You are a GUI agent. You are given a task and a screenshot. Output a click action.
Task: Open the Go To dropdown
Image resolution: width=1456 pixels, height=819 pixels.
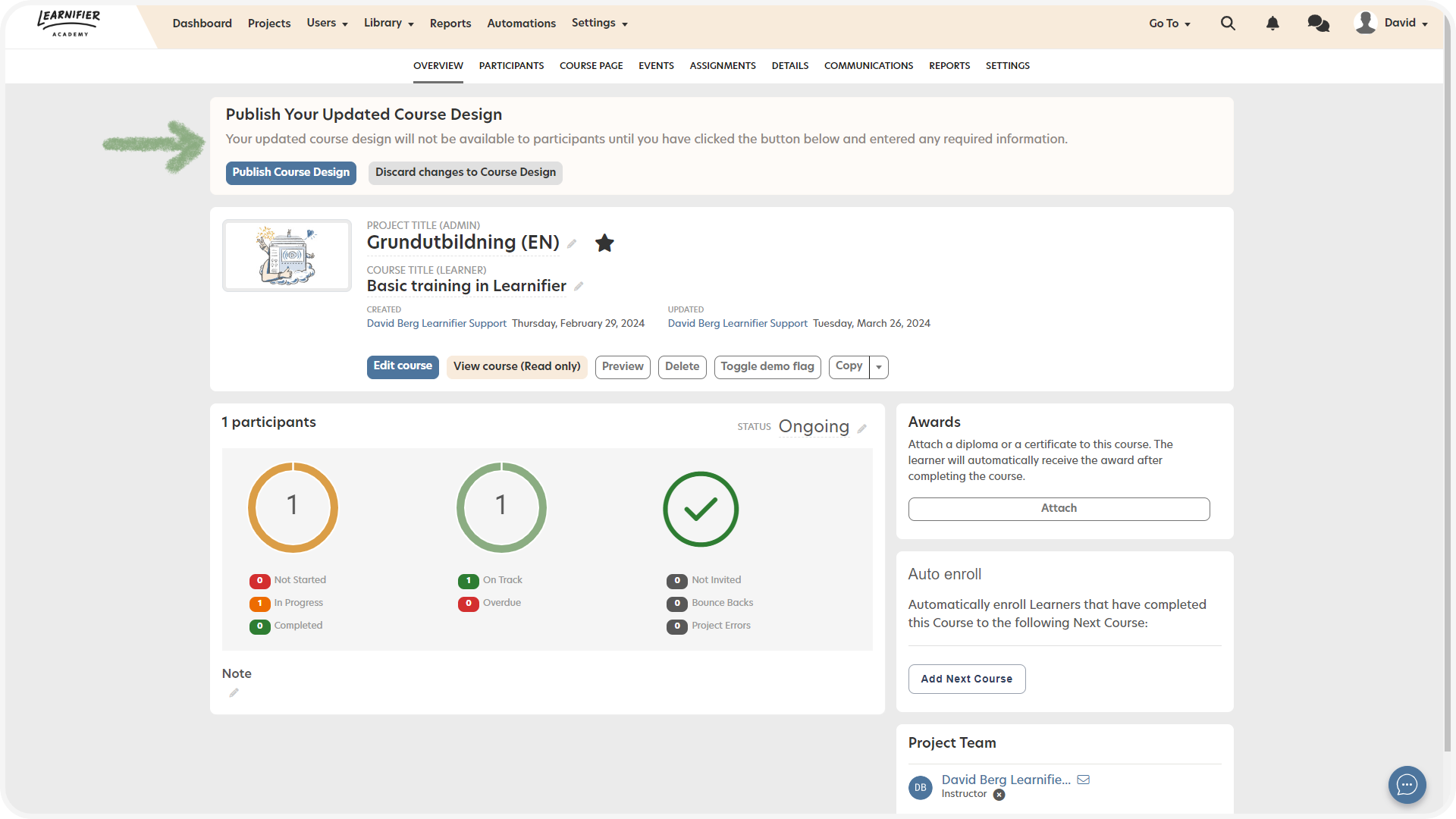[1169, 24]
